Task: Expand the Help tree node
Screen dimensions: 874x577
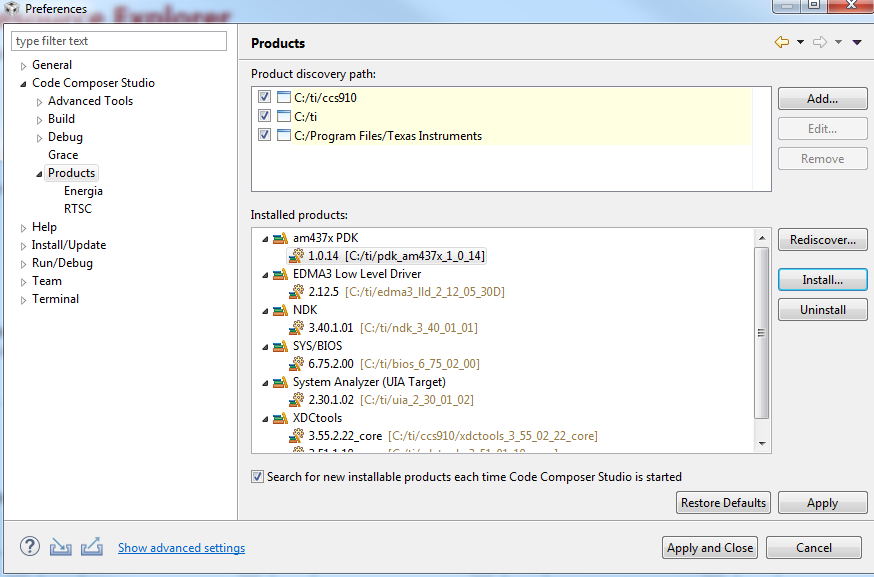Action: [23, 228]
